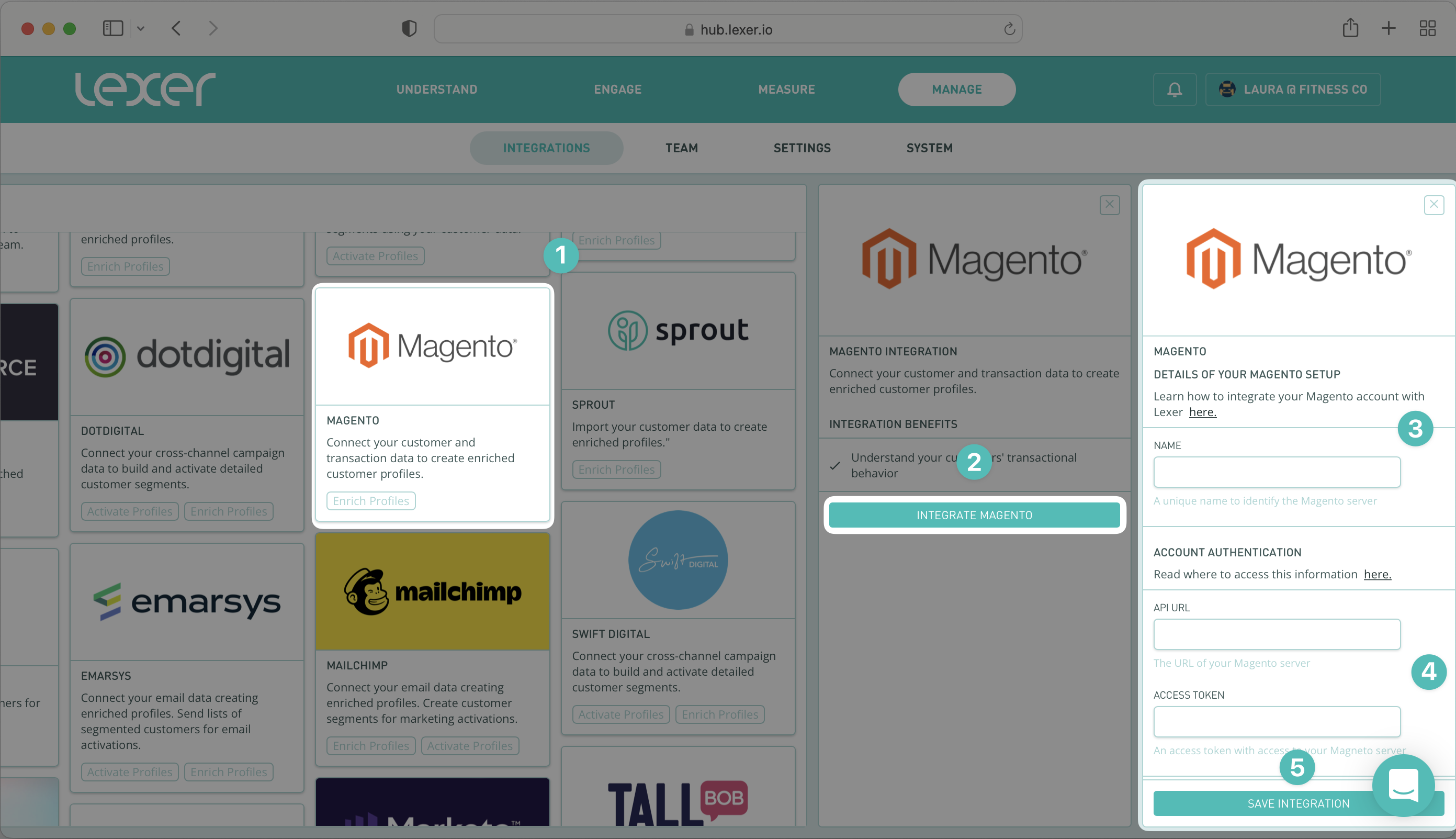Close the Magento Integration details panel
Screen dimensions: 1456x839
point(1109,205)
